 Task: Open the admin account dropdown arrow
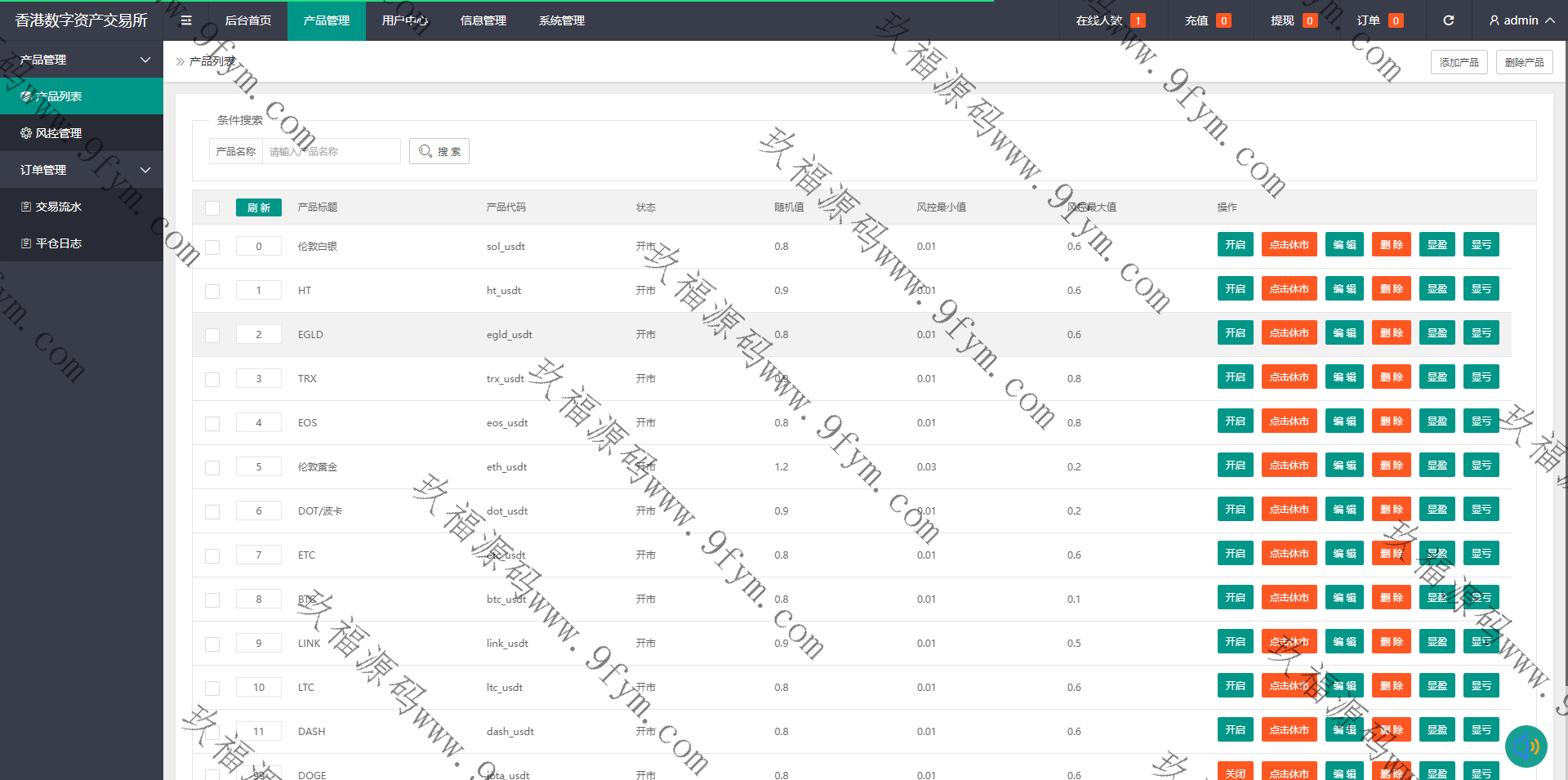[1549, 20]
